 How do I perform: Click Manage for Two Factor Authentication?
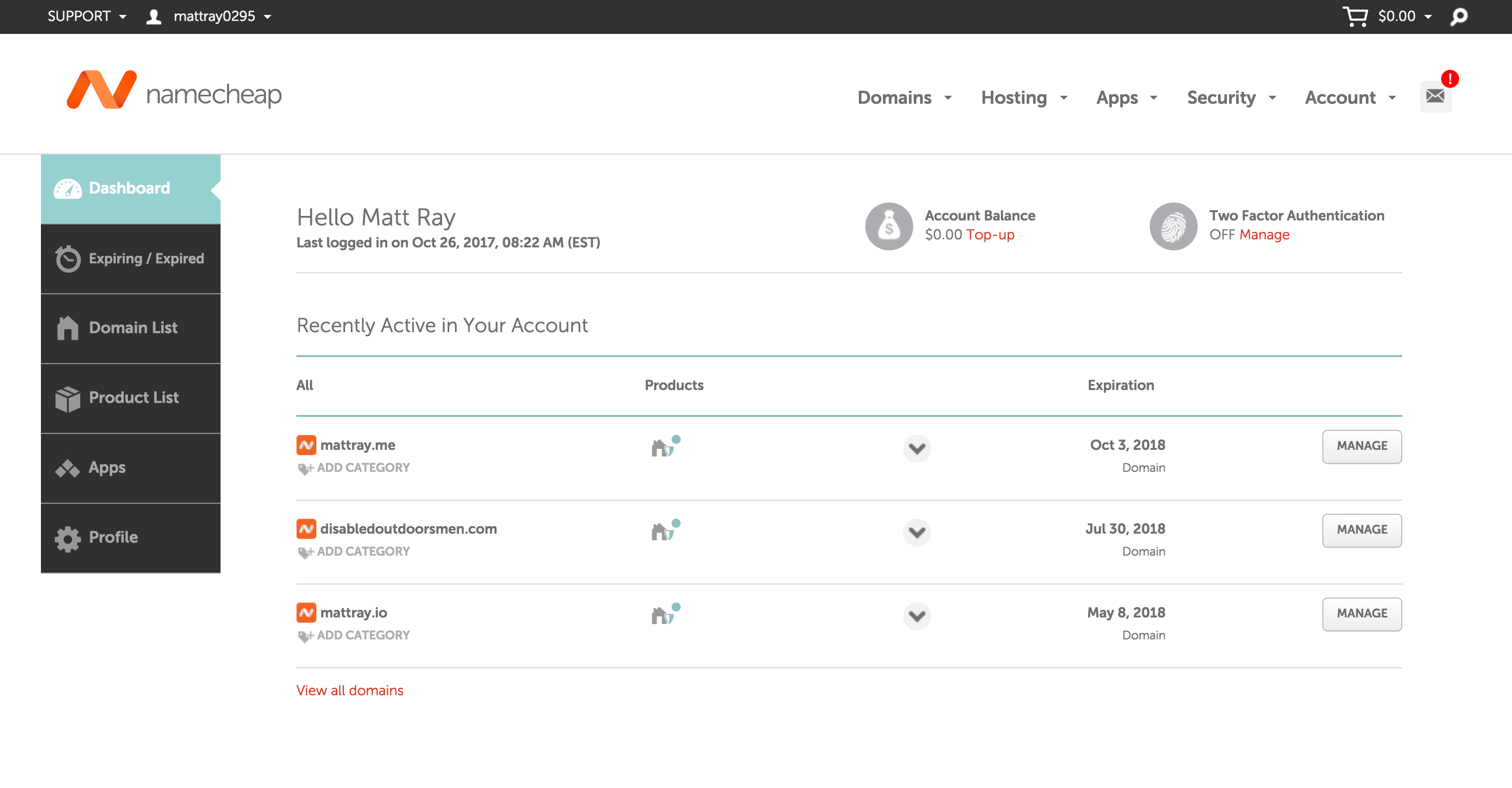pyautogui.click(x=1264, y=235)
